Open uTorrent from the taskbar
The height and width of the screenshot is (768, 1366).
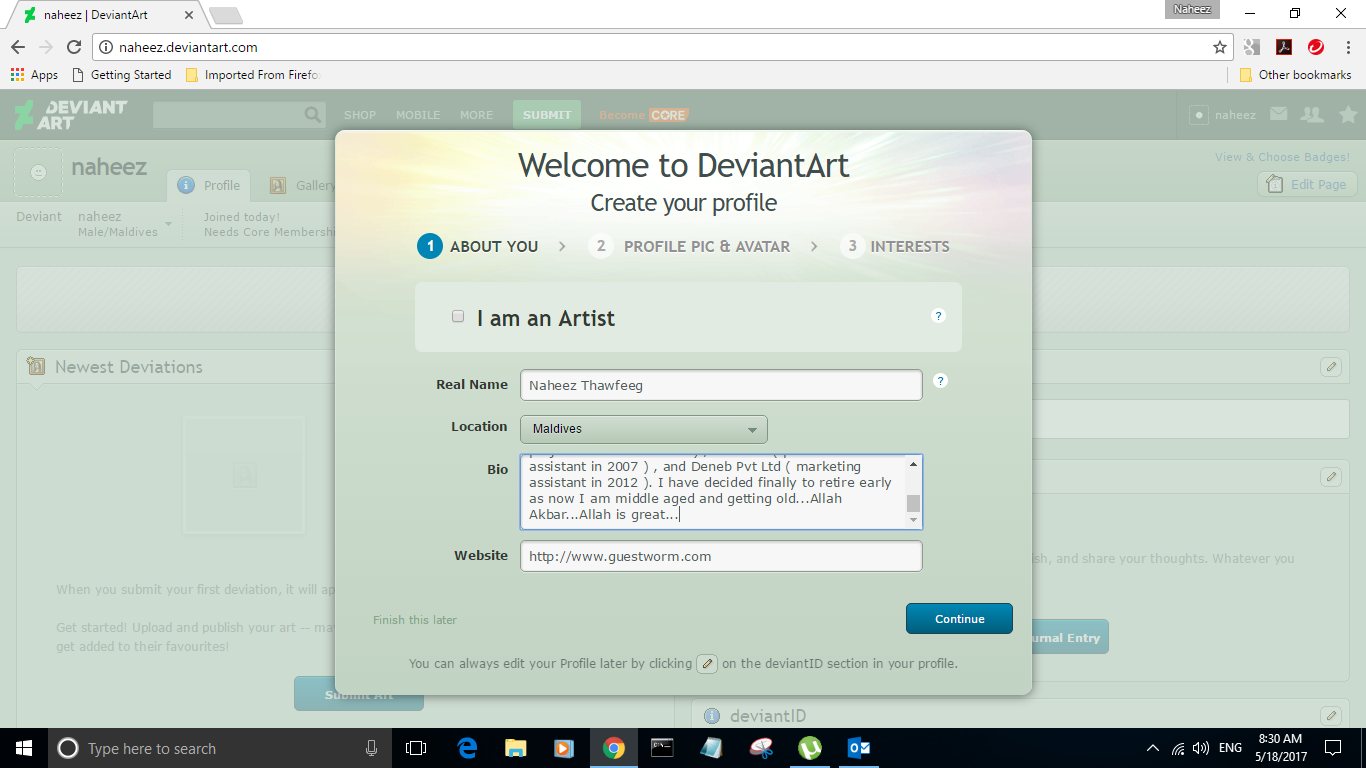tap(810, 748)
